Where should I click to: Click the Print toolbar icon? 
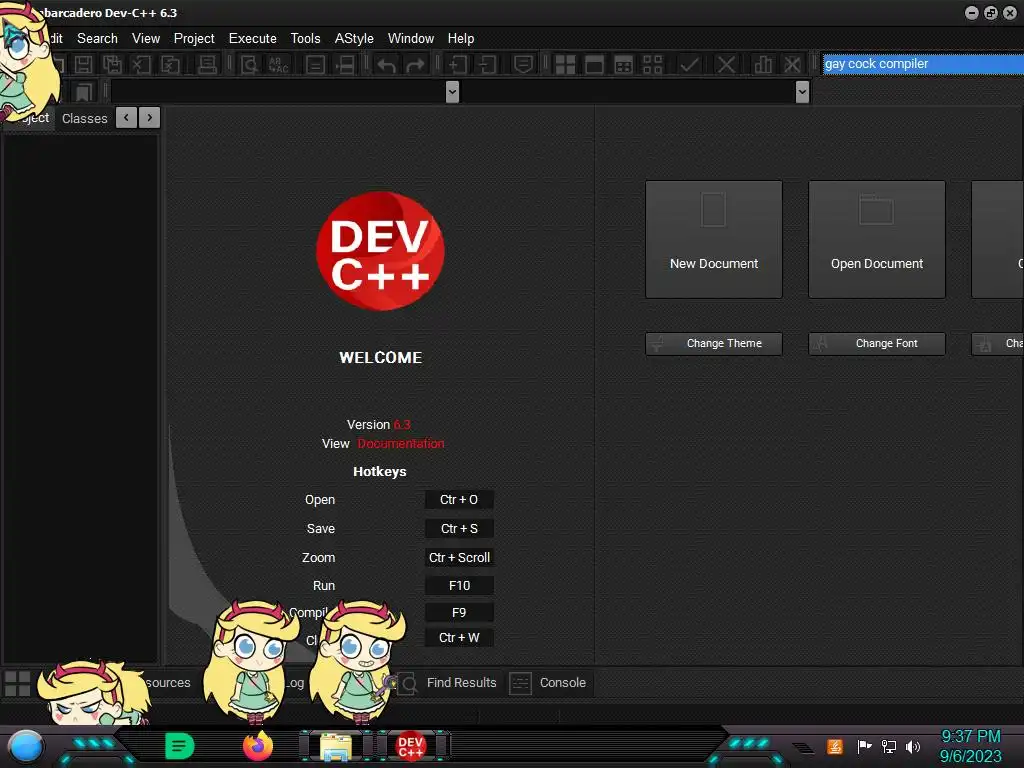(x=207, y=65)
